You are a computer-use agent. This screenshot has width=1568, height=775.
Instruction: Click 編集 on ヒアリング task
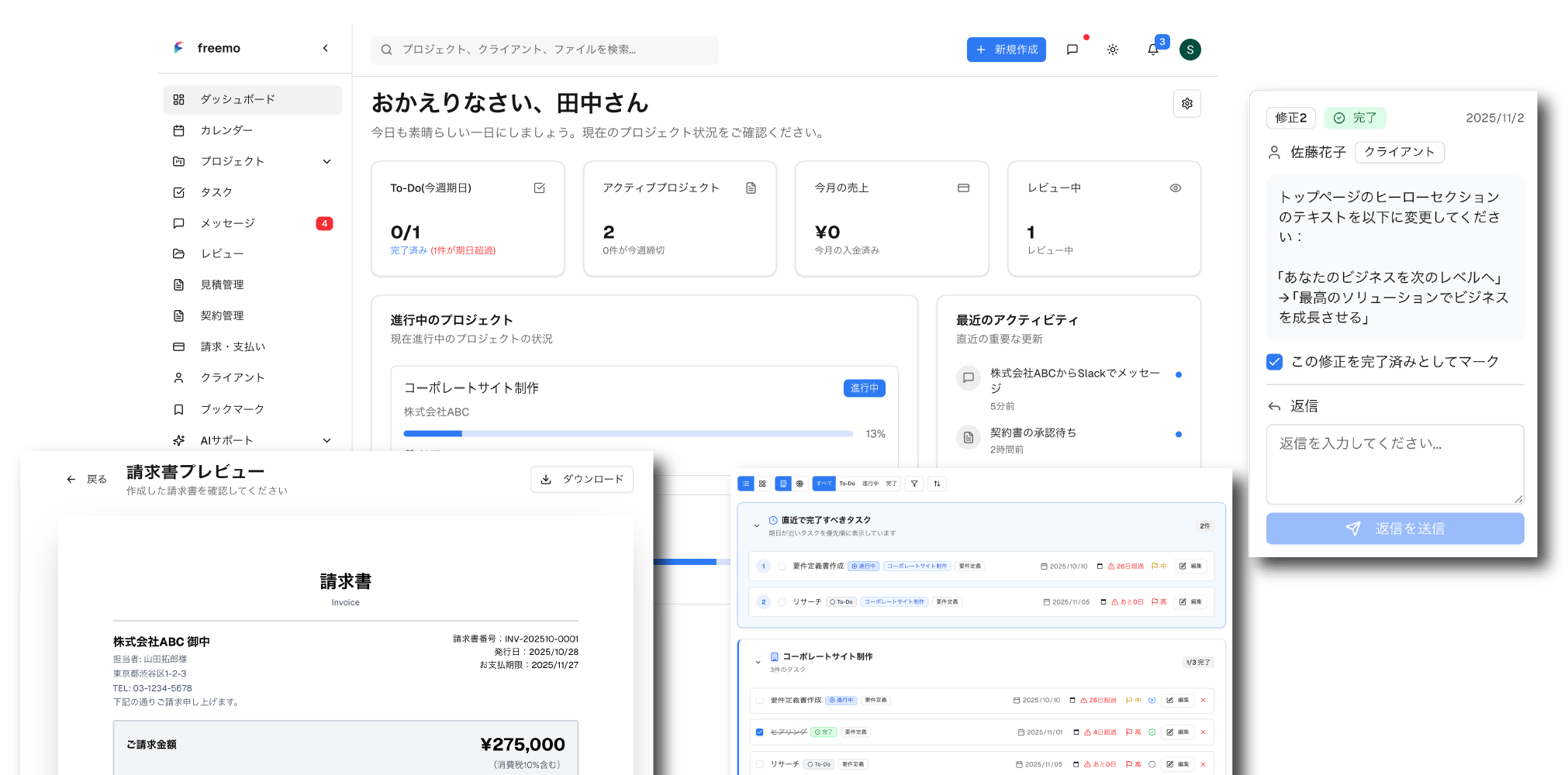1178,732
